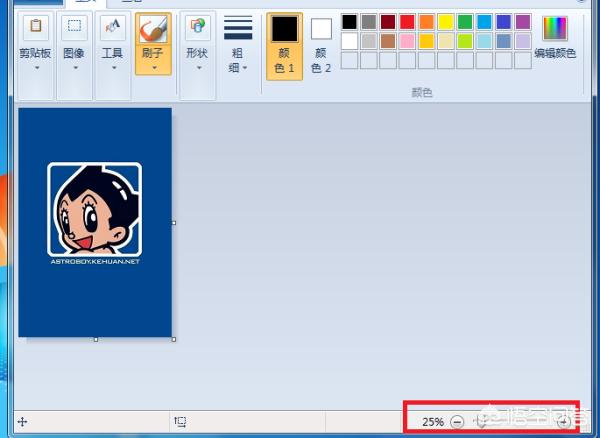
Task: Pick the green color swatch
Action: click(x=465, y=22)
